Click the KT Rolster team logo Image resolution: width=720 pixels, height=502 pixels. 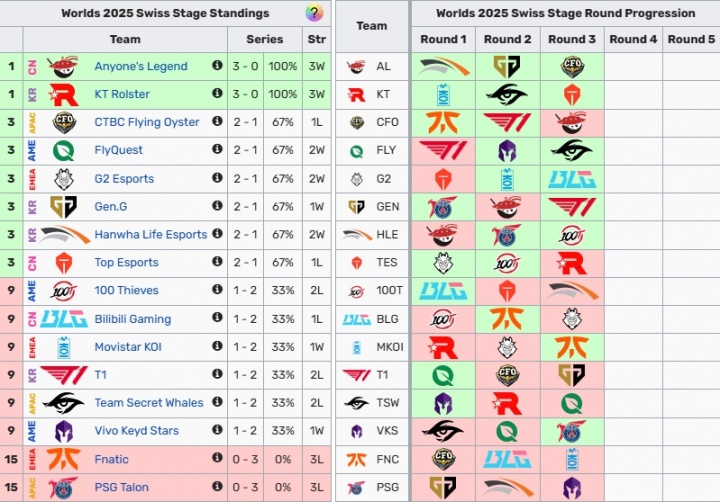63,94
